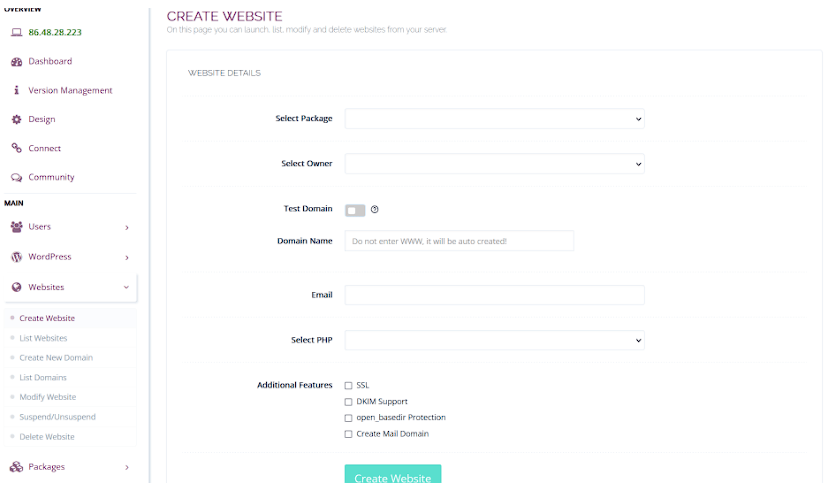The image size is (831, 495).
Task: Click the Community chat bubbles icon
Action: [16, 177]
